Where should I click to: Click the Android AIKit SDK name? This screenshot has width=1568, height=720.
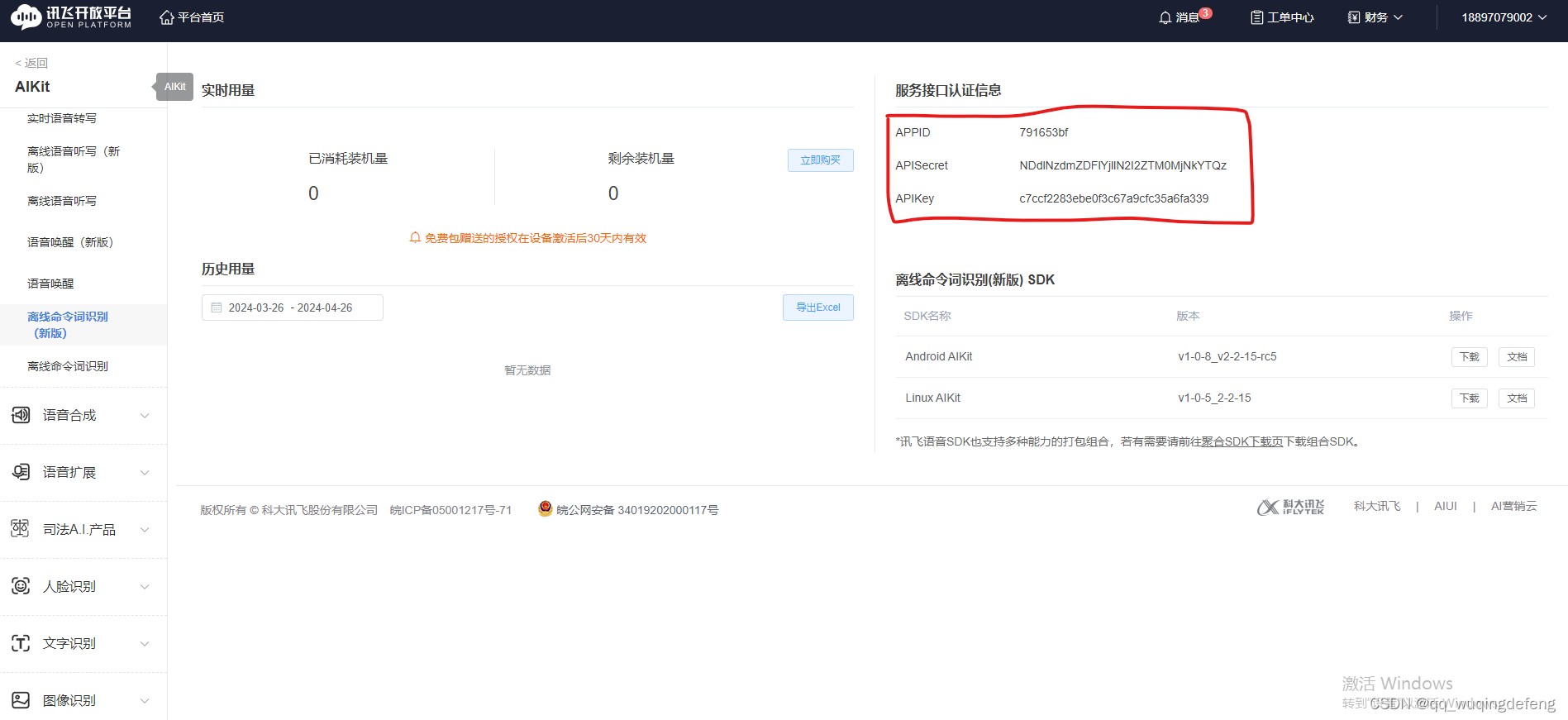click(x=938, y=356)
